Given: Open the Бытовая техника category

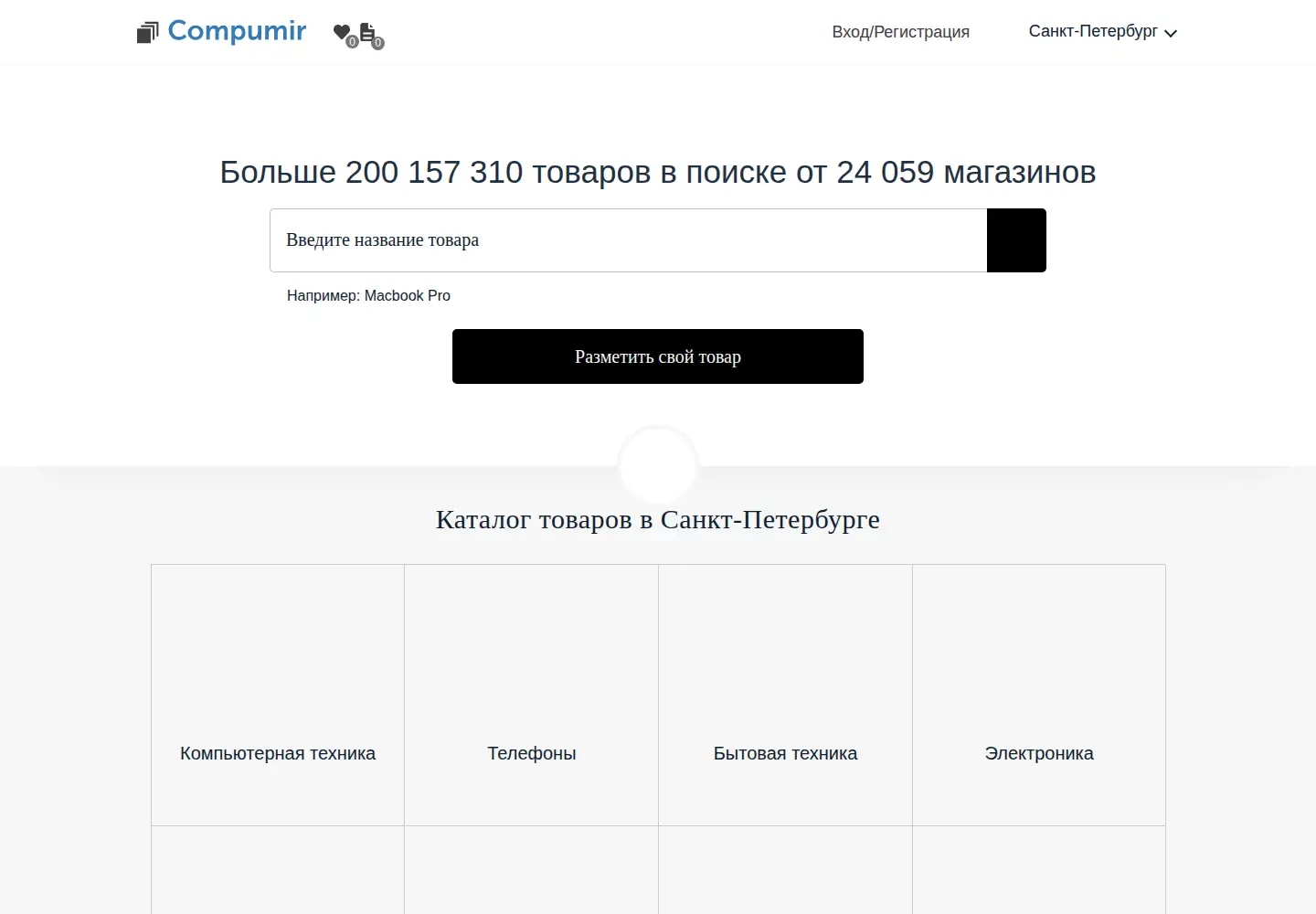Looking at the screenshot, I should [786, 696].
